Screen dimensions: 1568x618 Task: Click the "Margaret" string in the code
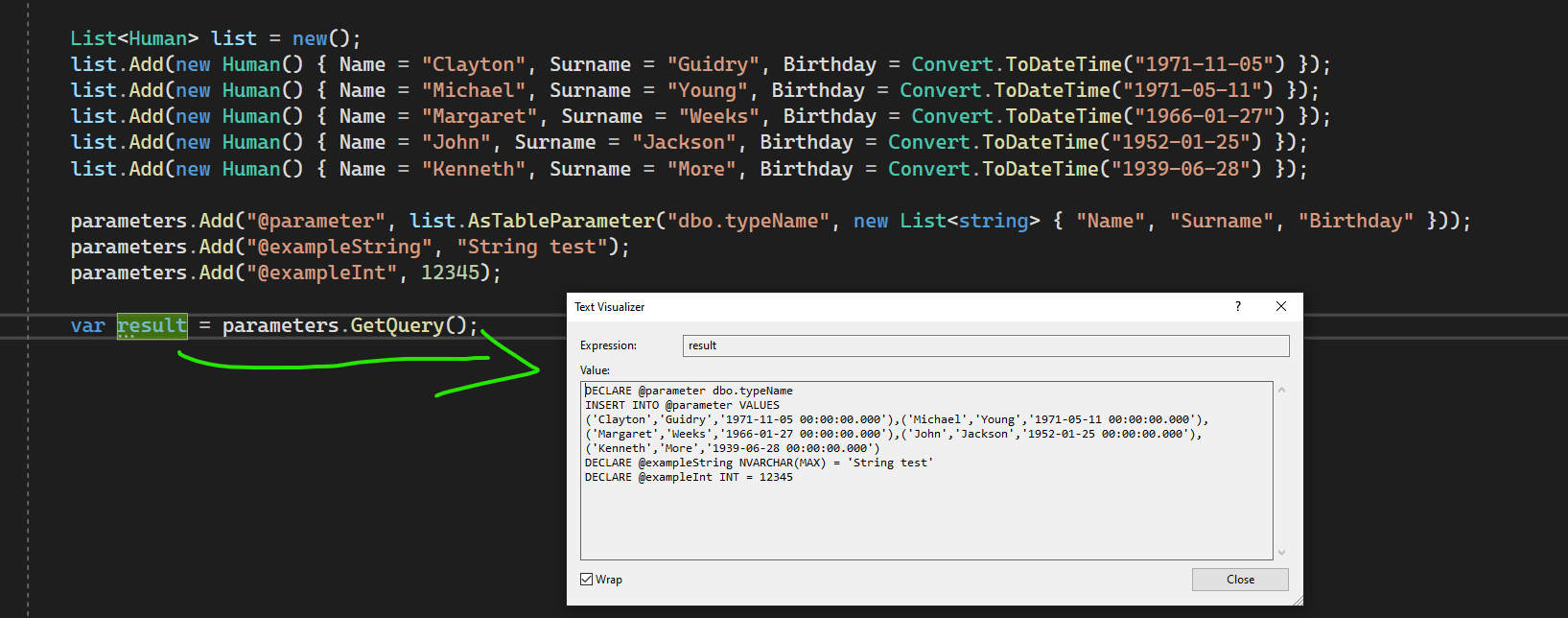click(x=480, y=116)
